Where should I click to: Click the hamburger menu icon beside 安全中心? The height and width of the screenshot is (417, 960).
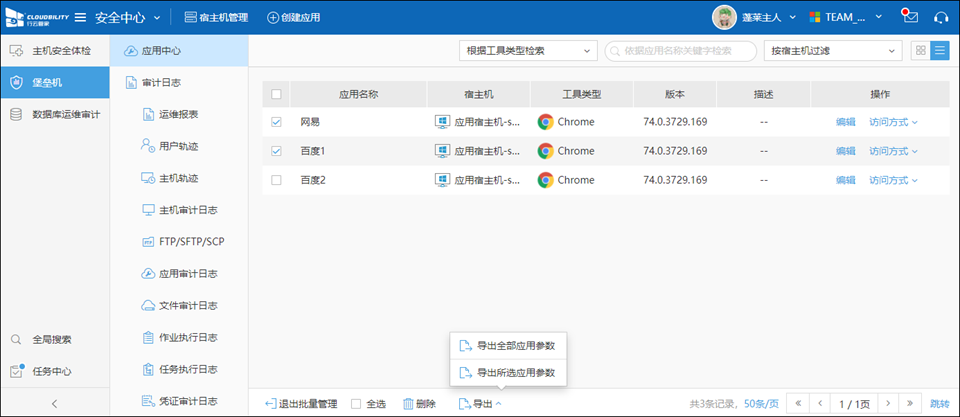[80, 17]
